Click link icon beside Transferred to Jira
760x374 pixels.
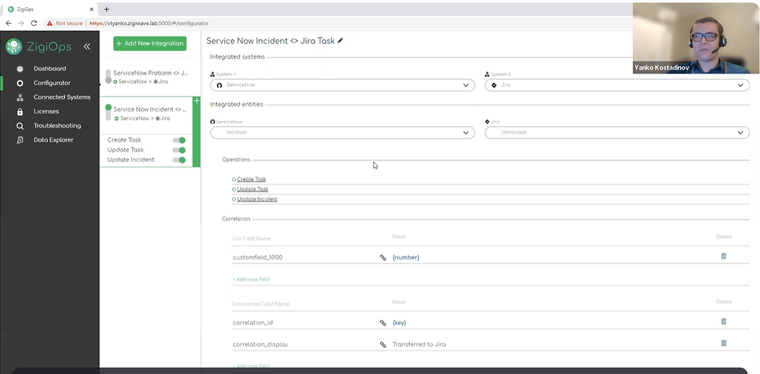[383, 344]
